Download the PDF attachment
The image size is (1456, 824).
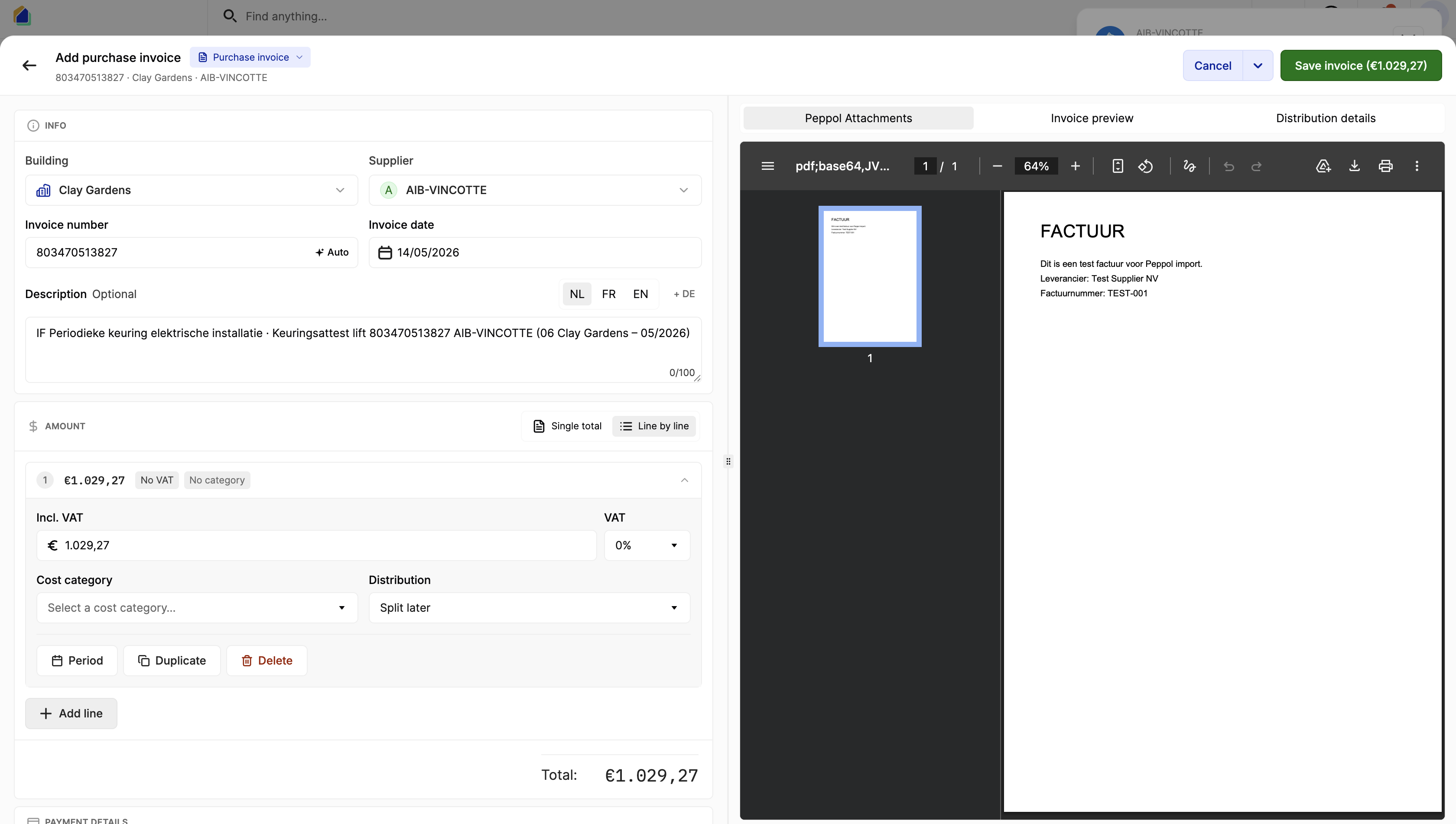click(x=1354, y=166)
